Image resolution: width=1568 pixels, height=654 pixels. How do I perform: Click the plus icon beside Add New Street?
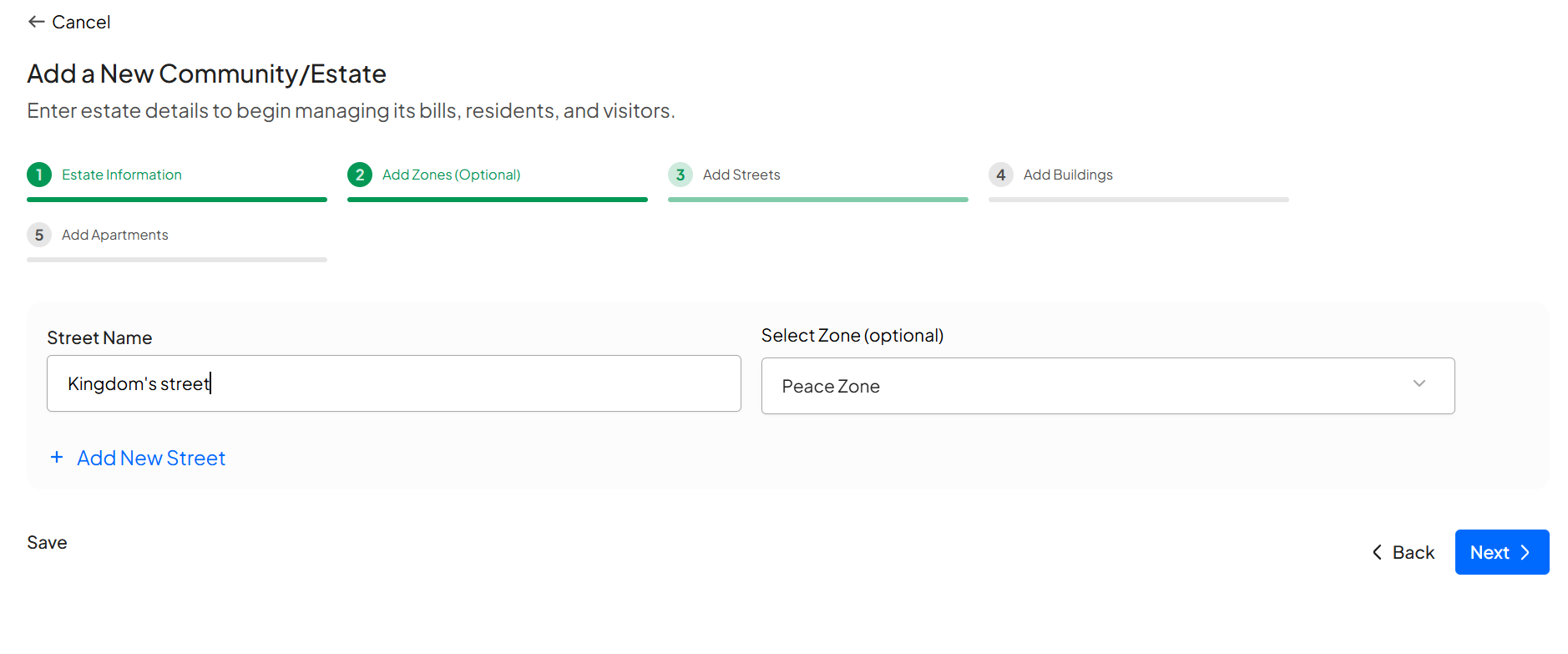click(x=57, y=457)
